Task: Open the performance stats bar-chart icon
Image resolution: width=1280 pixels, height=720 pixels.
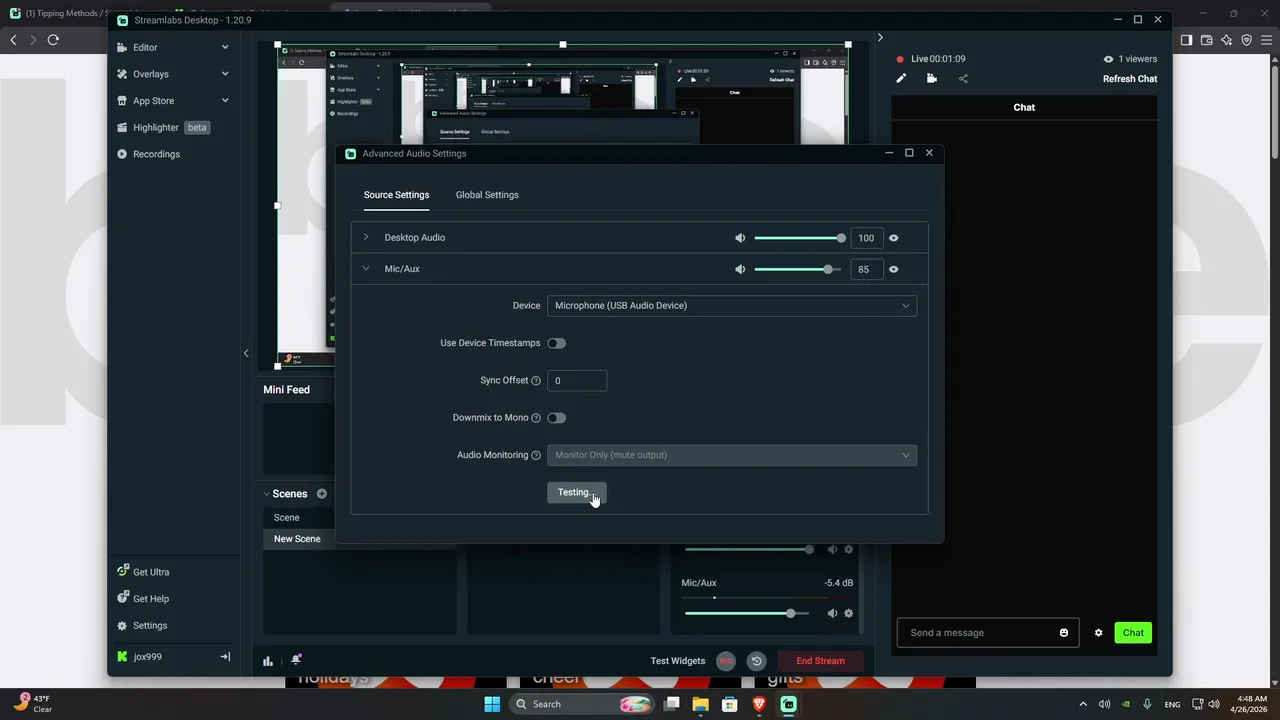Action: pyautogui.click(x=268, y=661)
